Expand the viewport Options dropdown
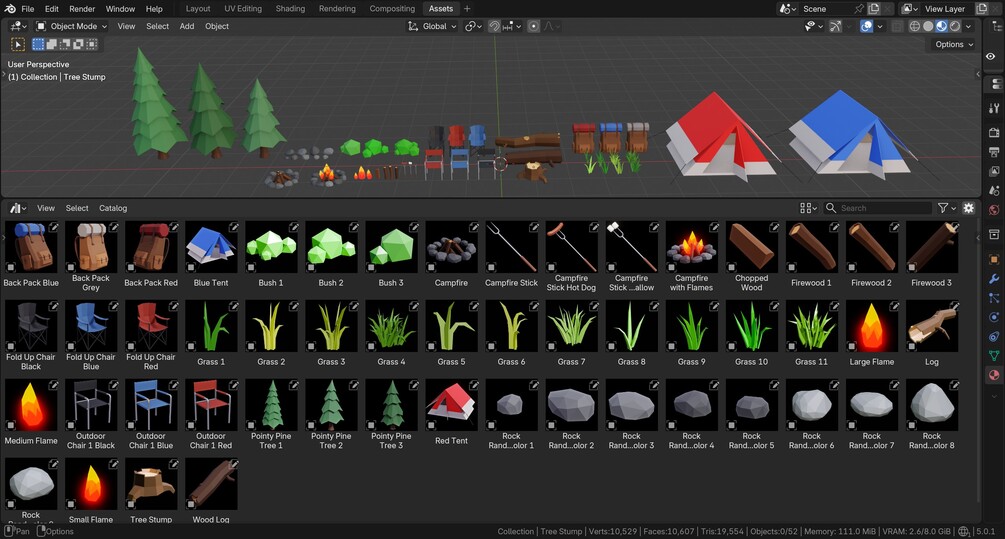The image size is (1005, 539). click(954, 44)
